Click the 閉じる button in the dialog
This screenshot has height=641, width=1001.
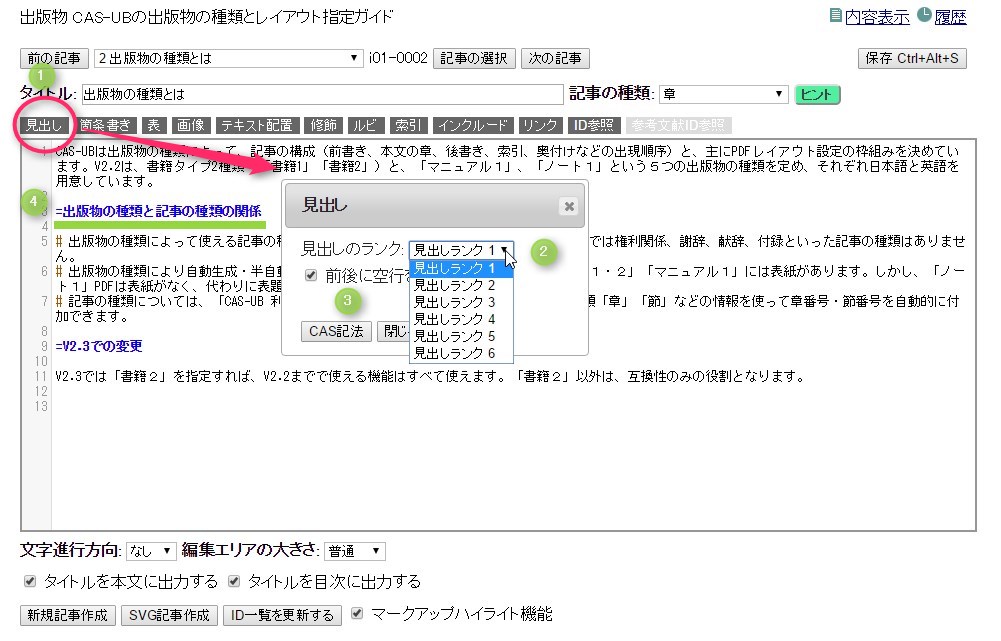[393, 331]
